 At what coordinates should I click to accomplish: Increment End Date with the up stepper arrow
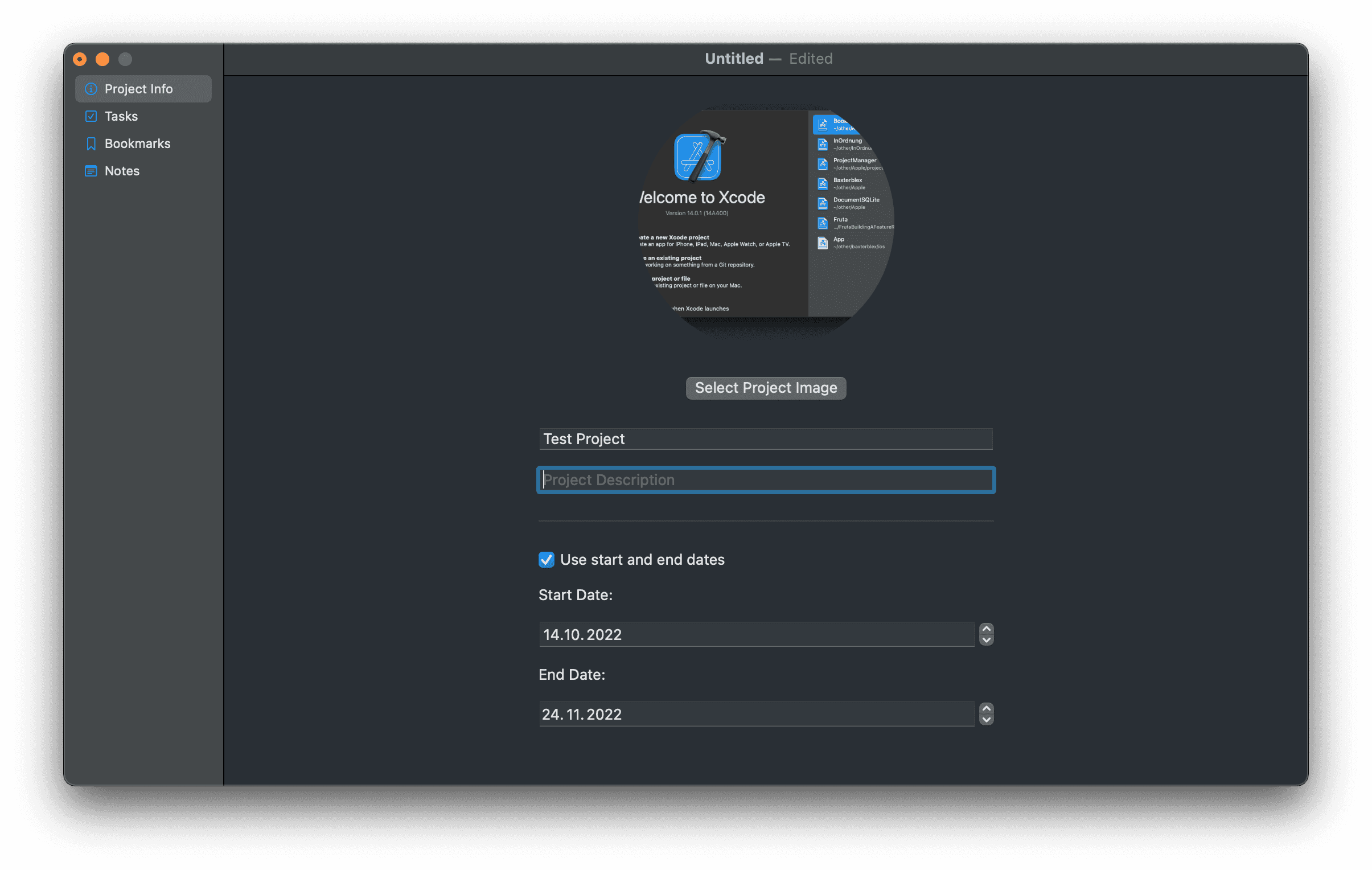[x=986, y=708]
